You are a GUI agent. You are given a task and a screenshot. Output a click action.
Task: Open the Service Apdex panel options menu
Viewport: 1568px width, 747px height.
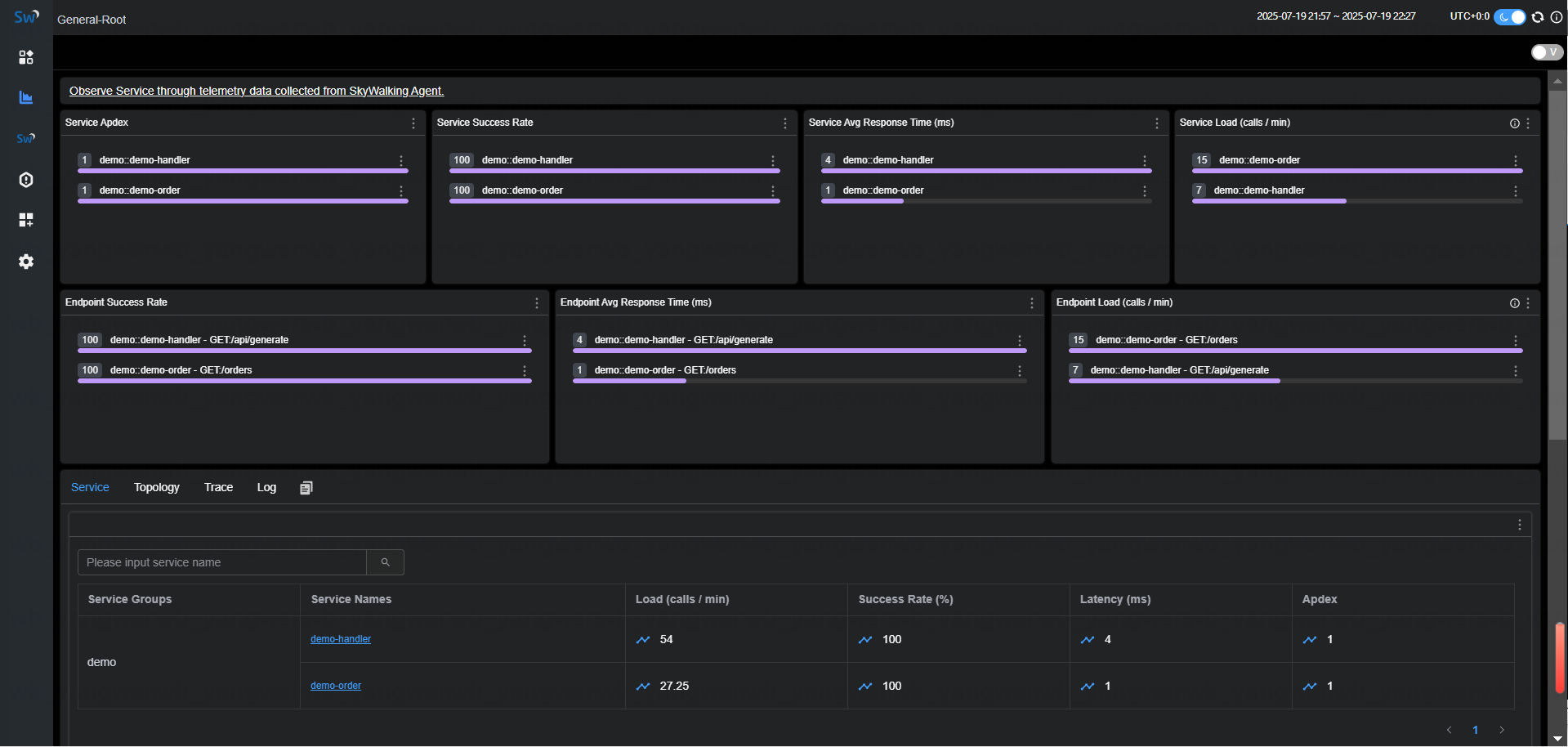coord(413,123)
